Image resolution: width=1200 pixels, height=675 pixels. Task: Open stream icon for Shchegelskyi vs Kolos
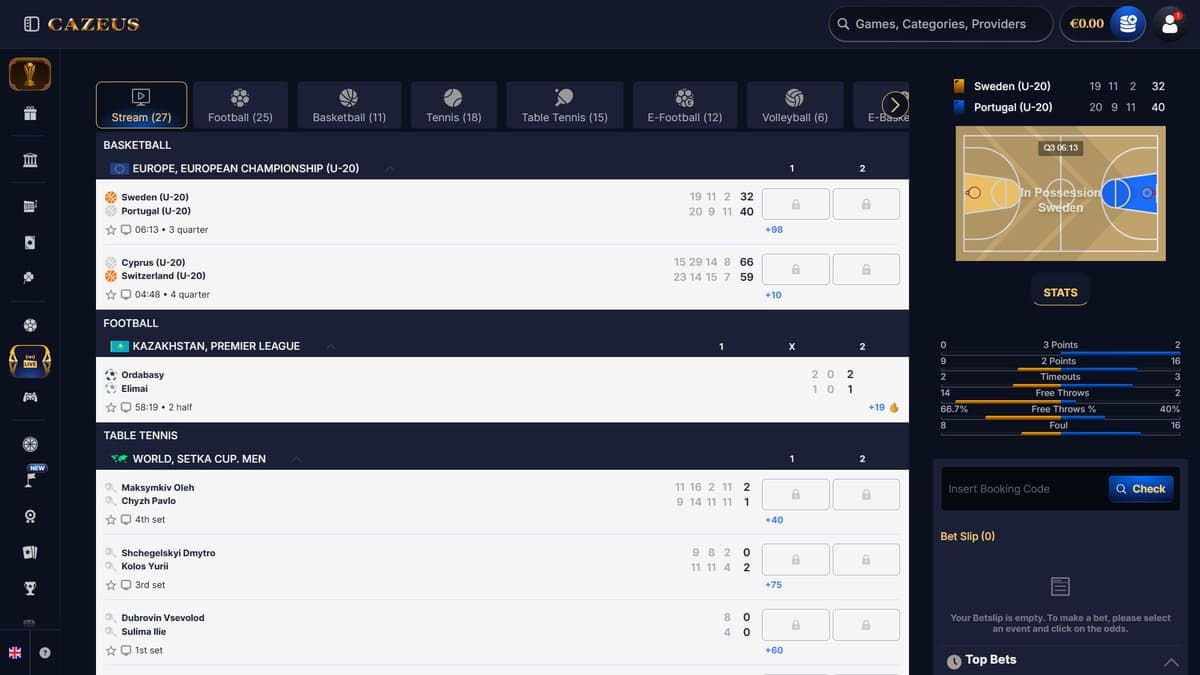click(126, 585)
